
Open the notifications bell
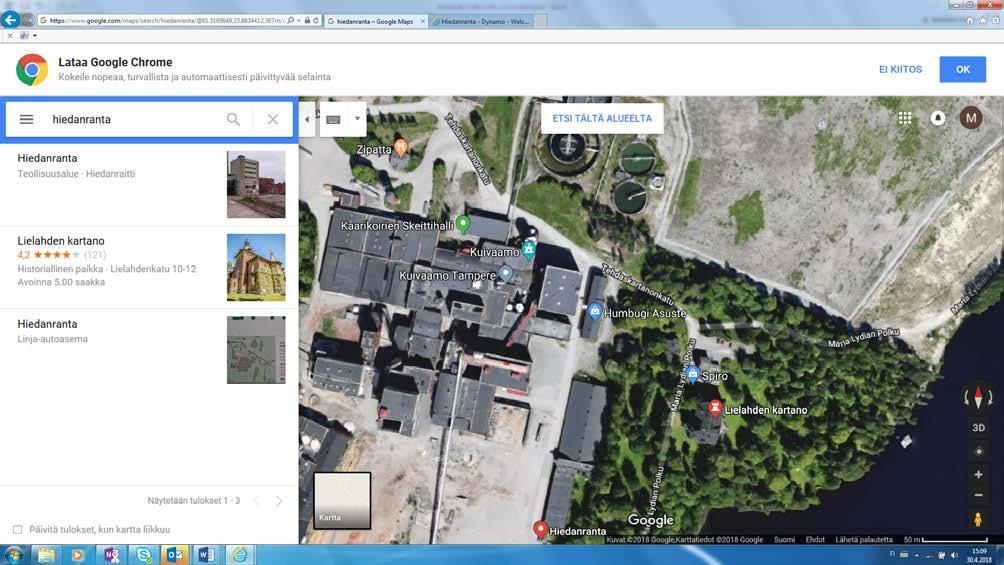(x=938, y=118)
